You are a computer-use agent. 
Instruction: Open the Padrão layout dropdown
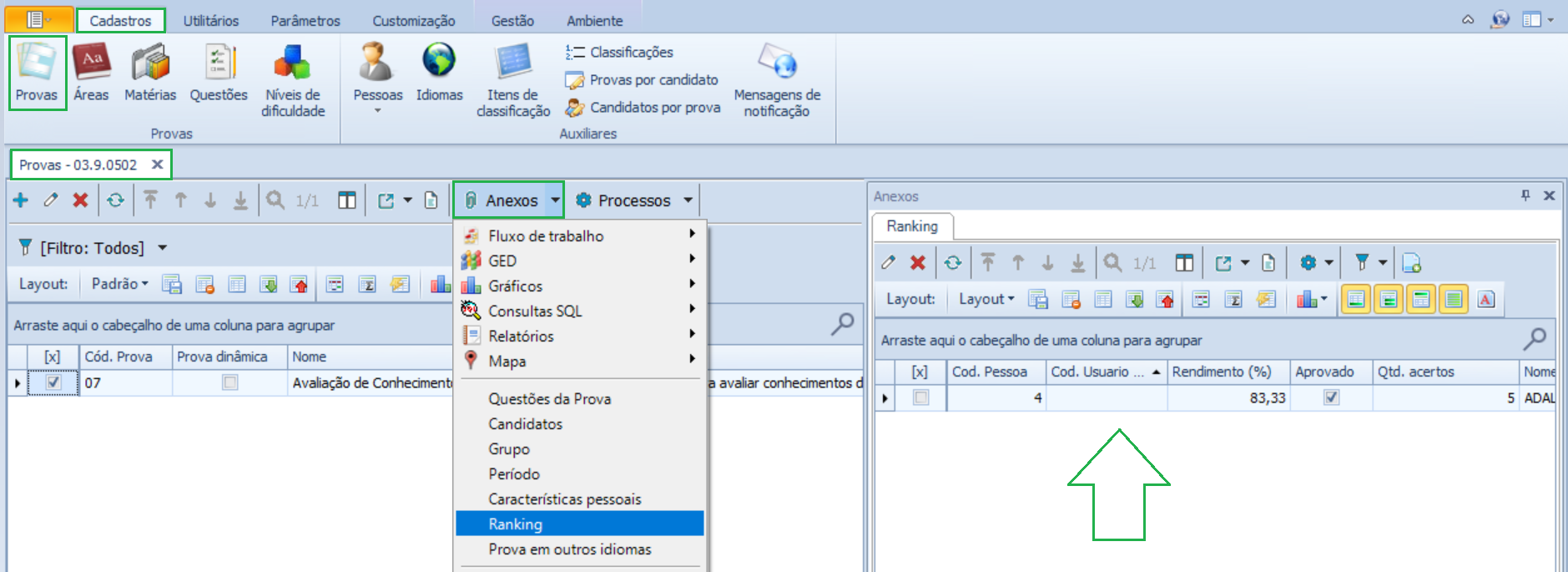(120, 284)
